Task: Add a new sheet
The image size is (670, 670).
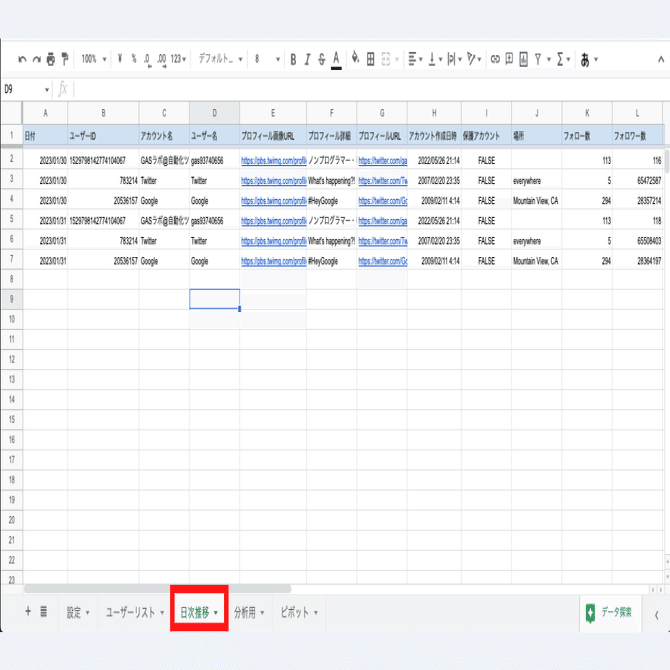Action: click(x=28, y=611)
